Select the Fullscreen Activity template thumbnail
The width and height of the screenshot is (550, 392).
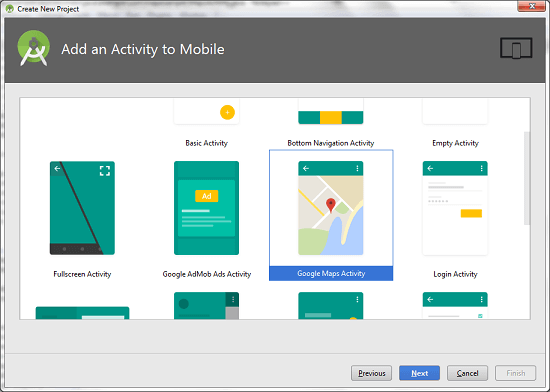pyautogui.click(x=82, y=208)
